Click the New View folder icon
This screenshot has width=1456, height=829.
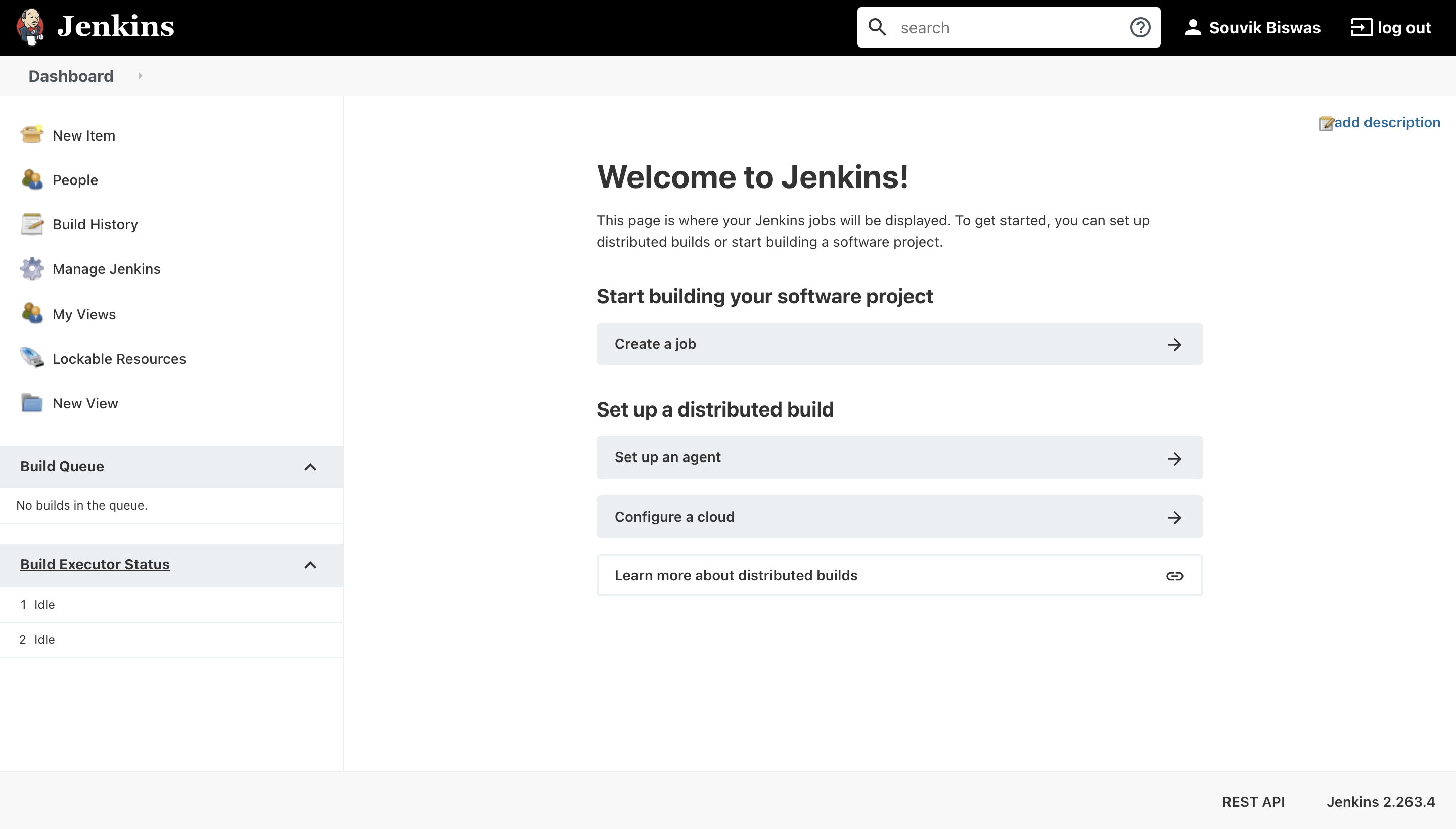point(32,402)
